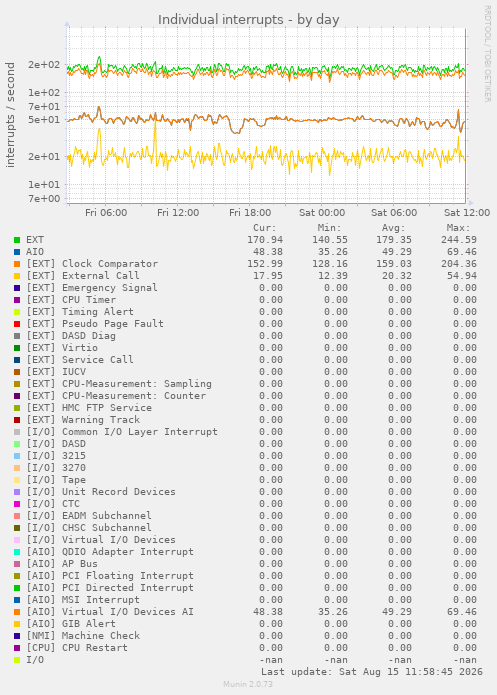
Task: Click the orange Clock Comparator legend swatch
Action: tap(17, 264)
